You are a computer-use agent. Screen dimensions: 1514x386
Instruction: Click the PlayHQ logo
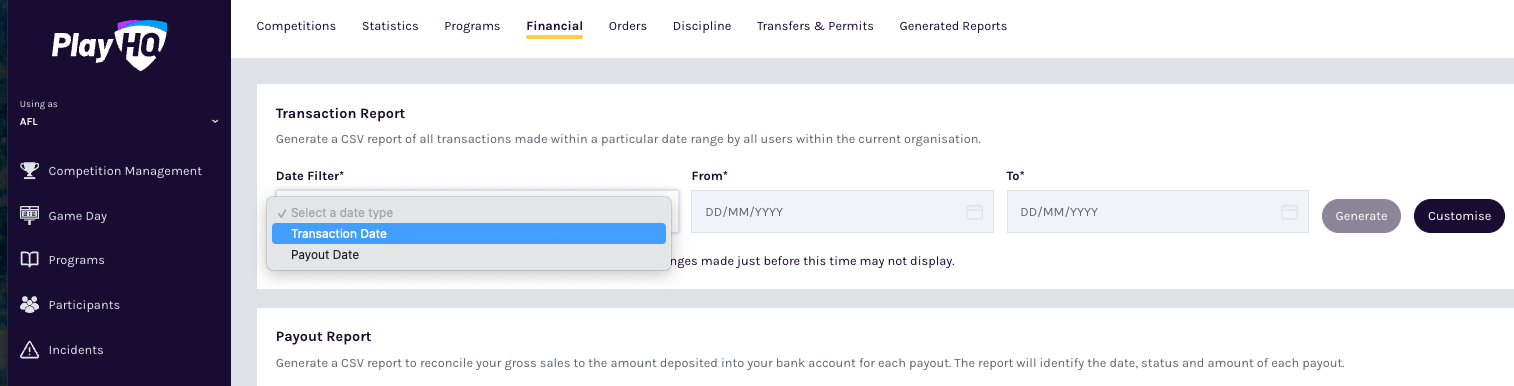tap(110, 45)
